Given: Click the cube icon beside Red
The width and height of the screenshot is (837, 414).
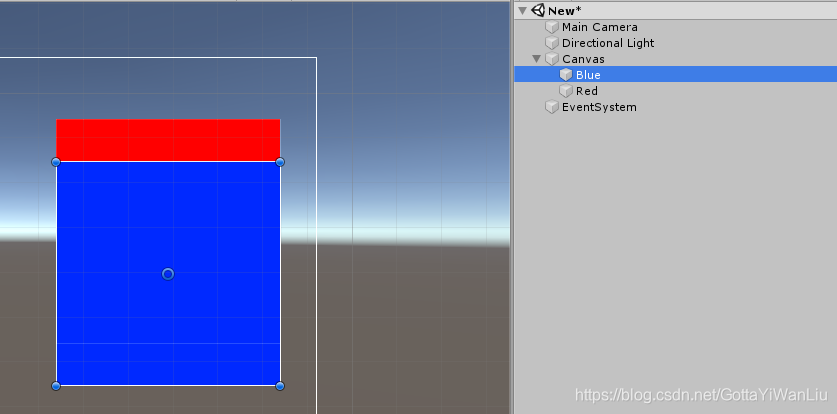Looking at the screenshot, I should point(566,91).
